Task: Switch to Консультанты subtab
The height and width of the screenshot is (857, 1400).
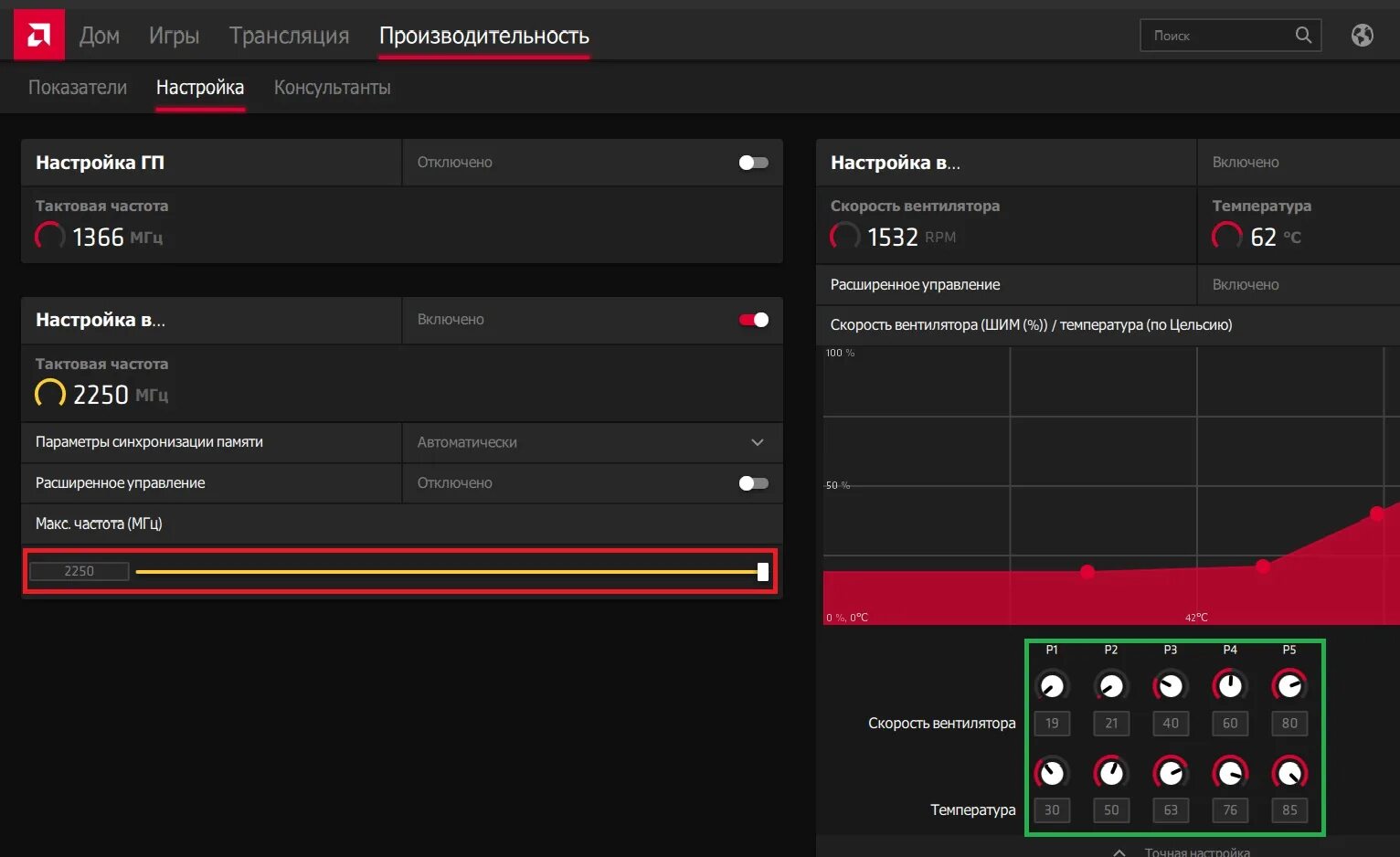Action: click(333, 88)
